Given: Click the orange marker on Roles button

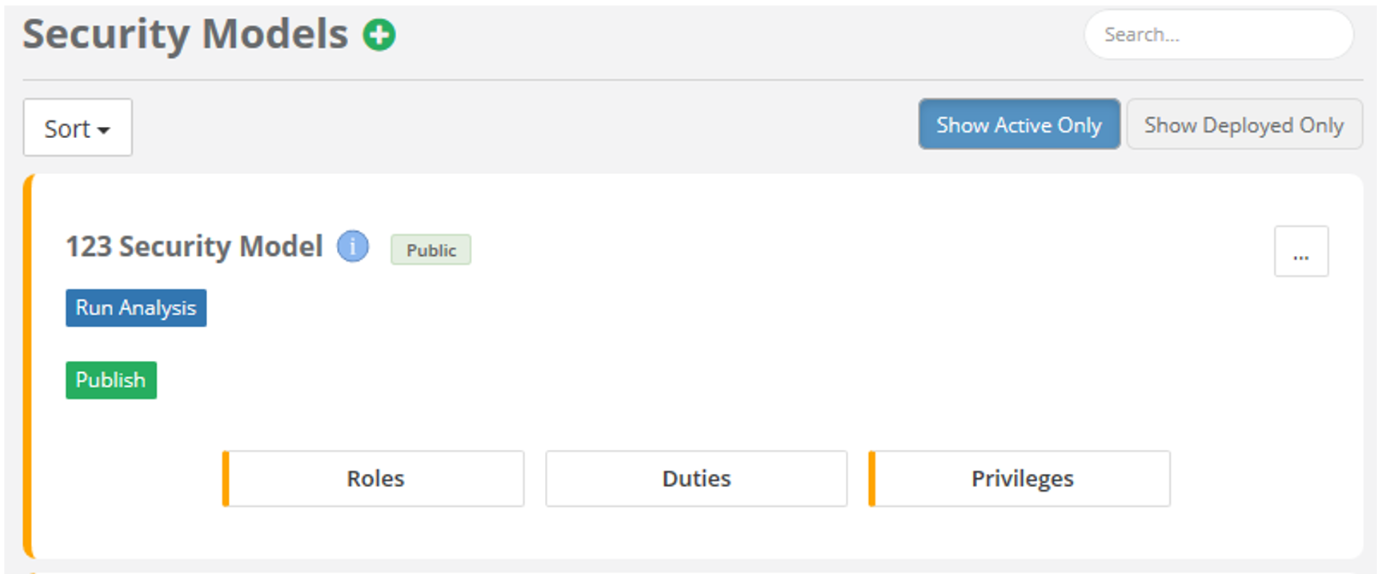Looking at the screenshot, I should click(226, 479).
